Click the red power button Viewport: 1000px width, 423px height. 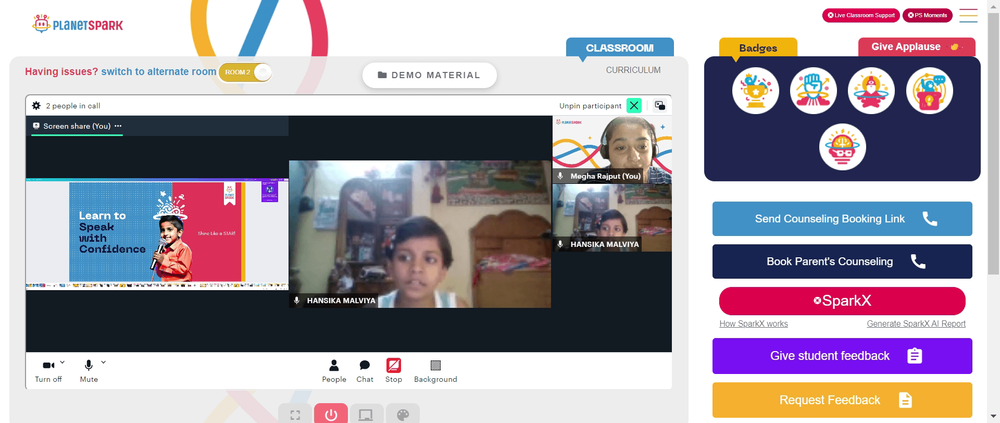[330, 415]
